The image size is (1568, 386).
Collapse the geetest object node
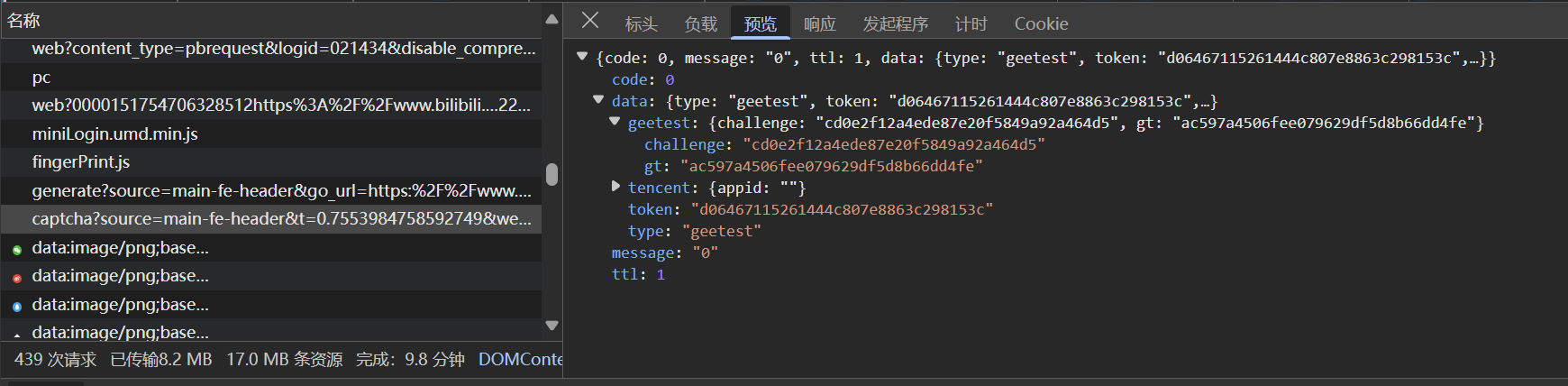(x=615, y=122)
